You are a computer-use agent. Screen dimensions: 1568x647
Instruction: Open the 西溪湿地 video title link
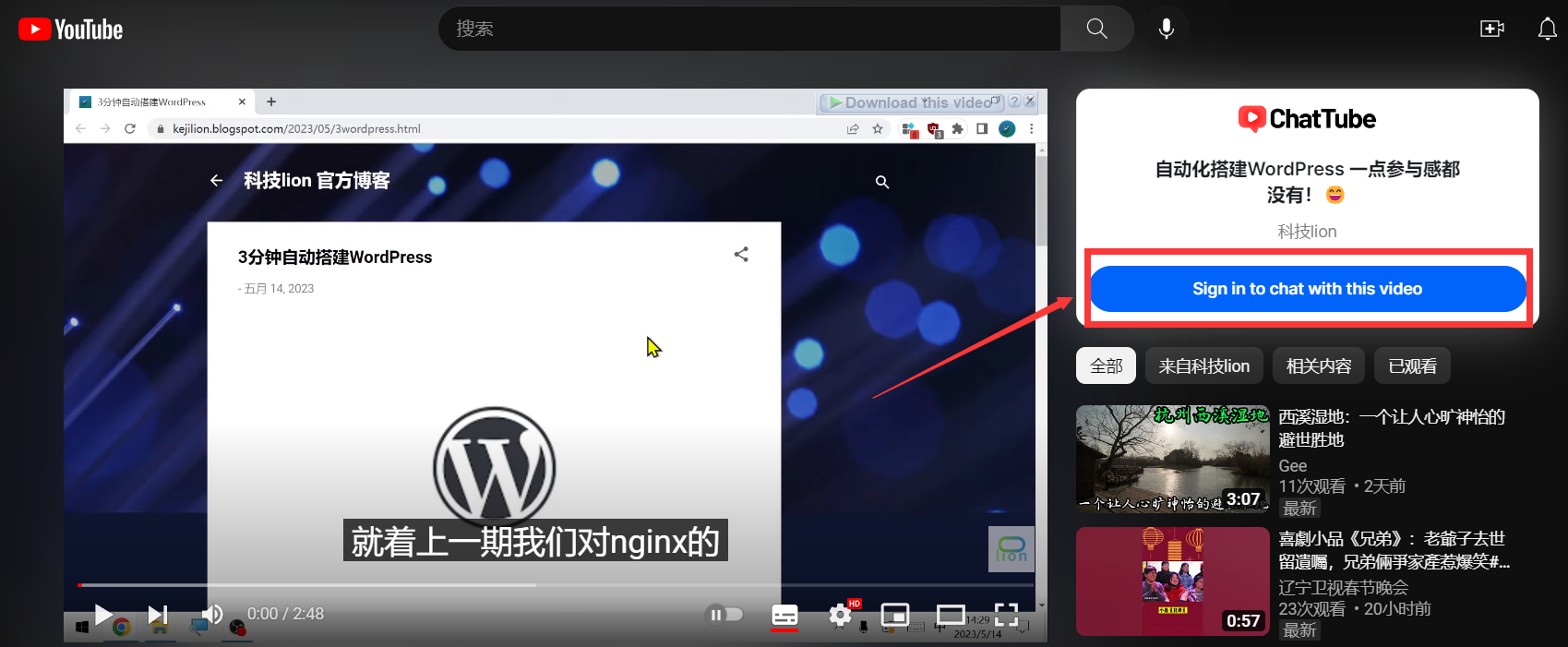click(1392, 428)
